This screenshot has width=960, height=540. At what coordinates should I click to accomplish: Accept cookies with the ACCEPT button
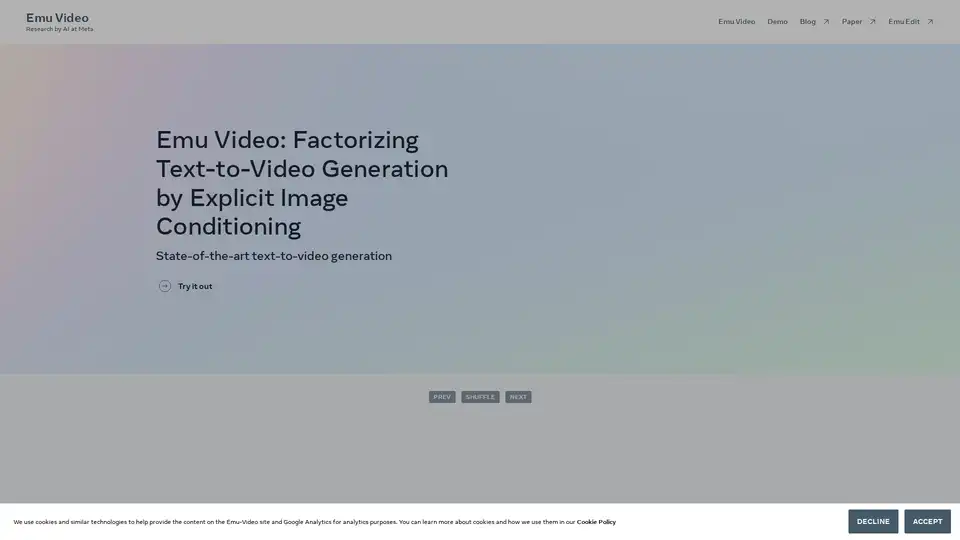tap(927, 521)
